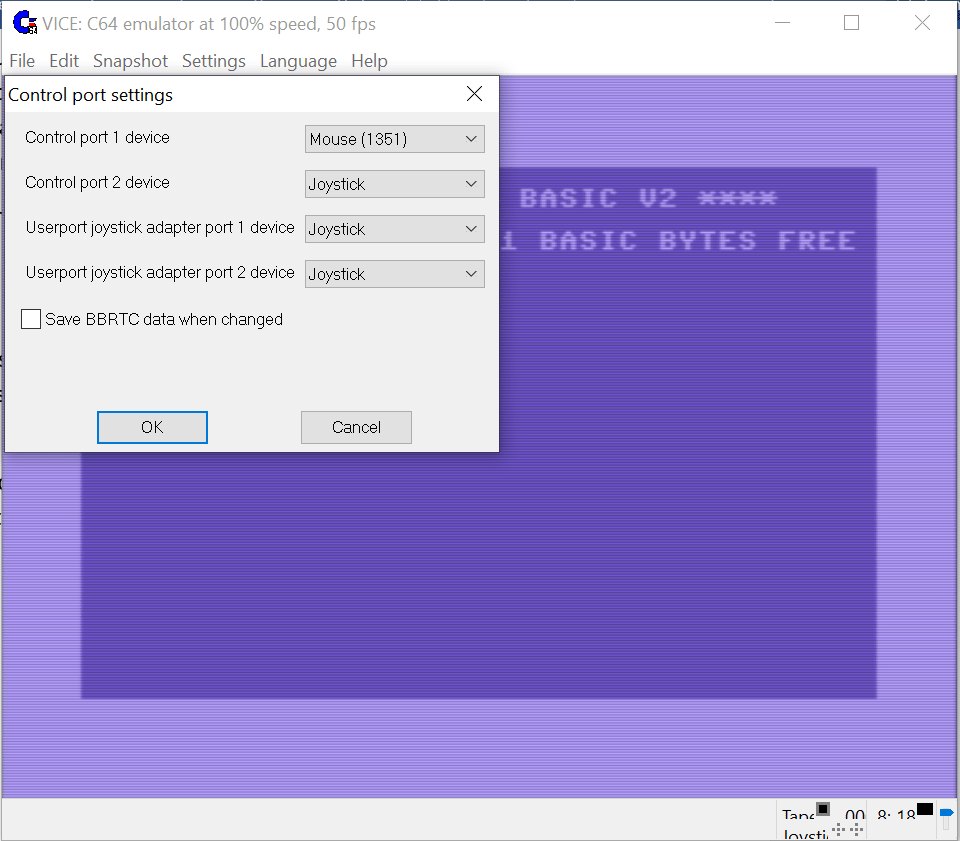
Task: Open Userport joystick adapter port 1 dropdown
Action: tap(394, 229)
